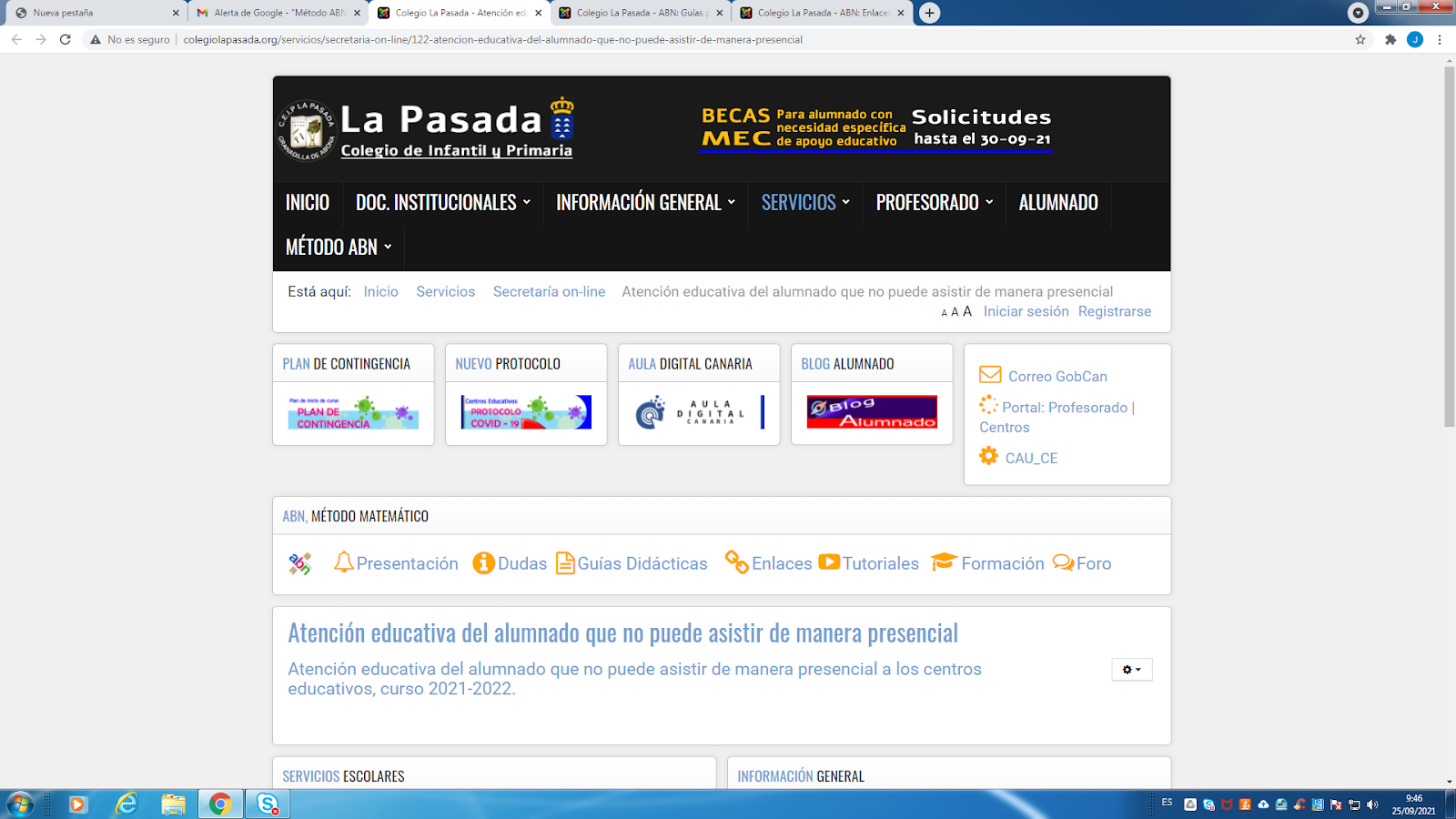1456x819 pixels.
Task: Click the scrollbar down arrow
Action: 1450,782
